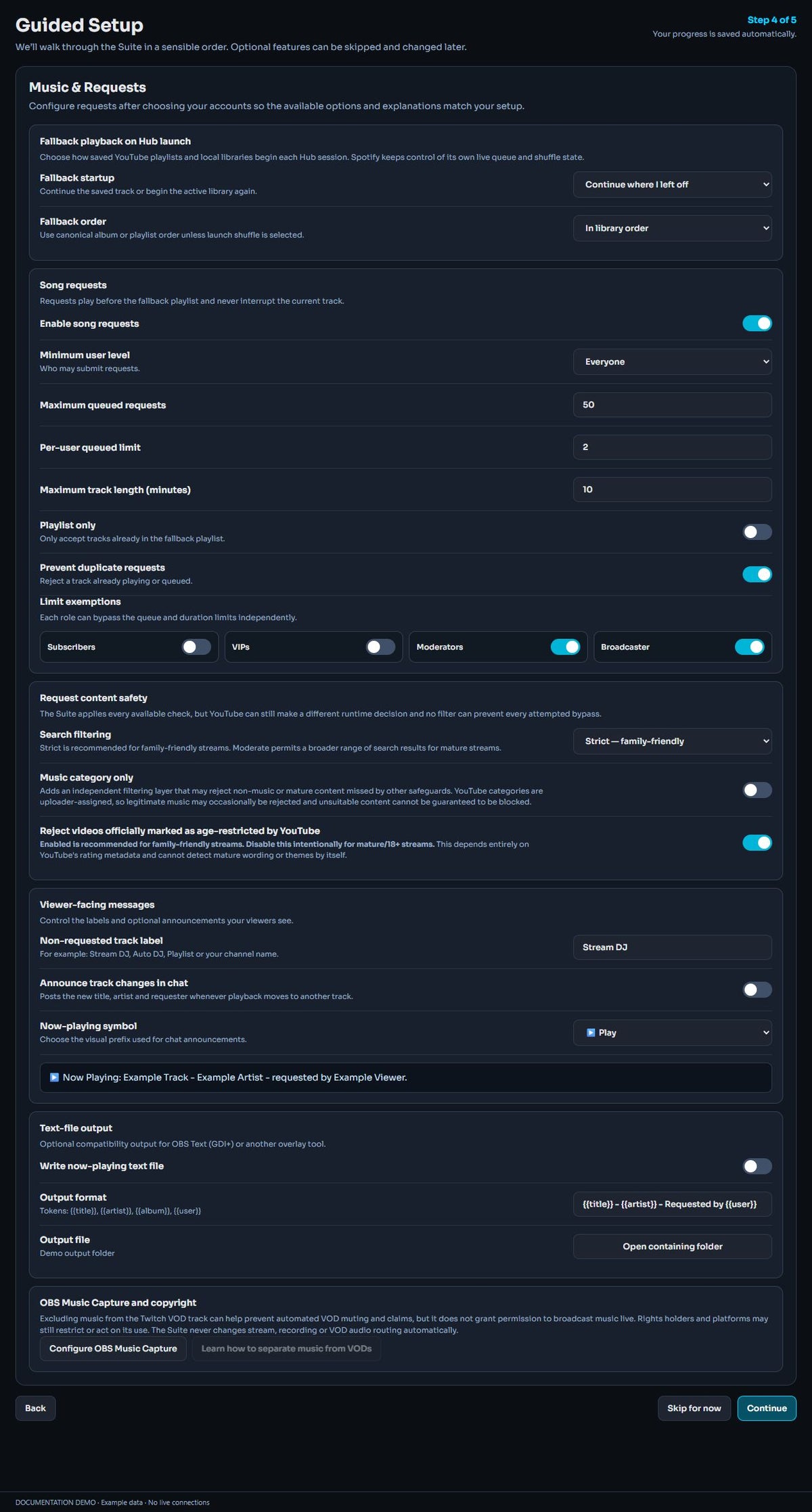Enable the Playlist only switch
The image size is (812, 1512).
point(757,532)
